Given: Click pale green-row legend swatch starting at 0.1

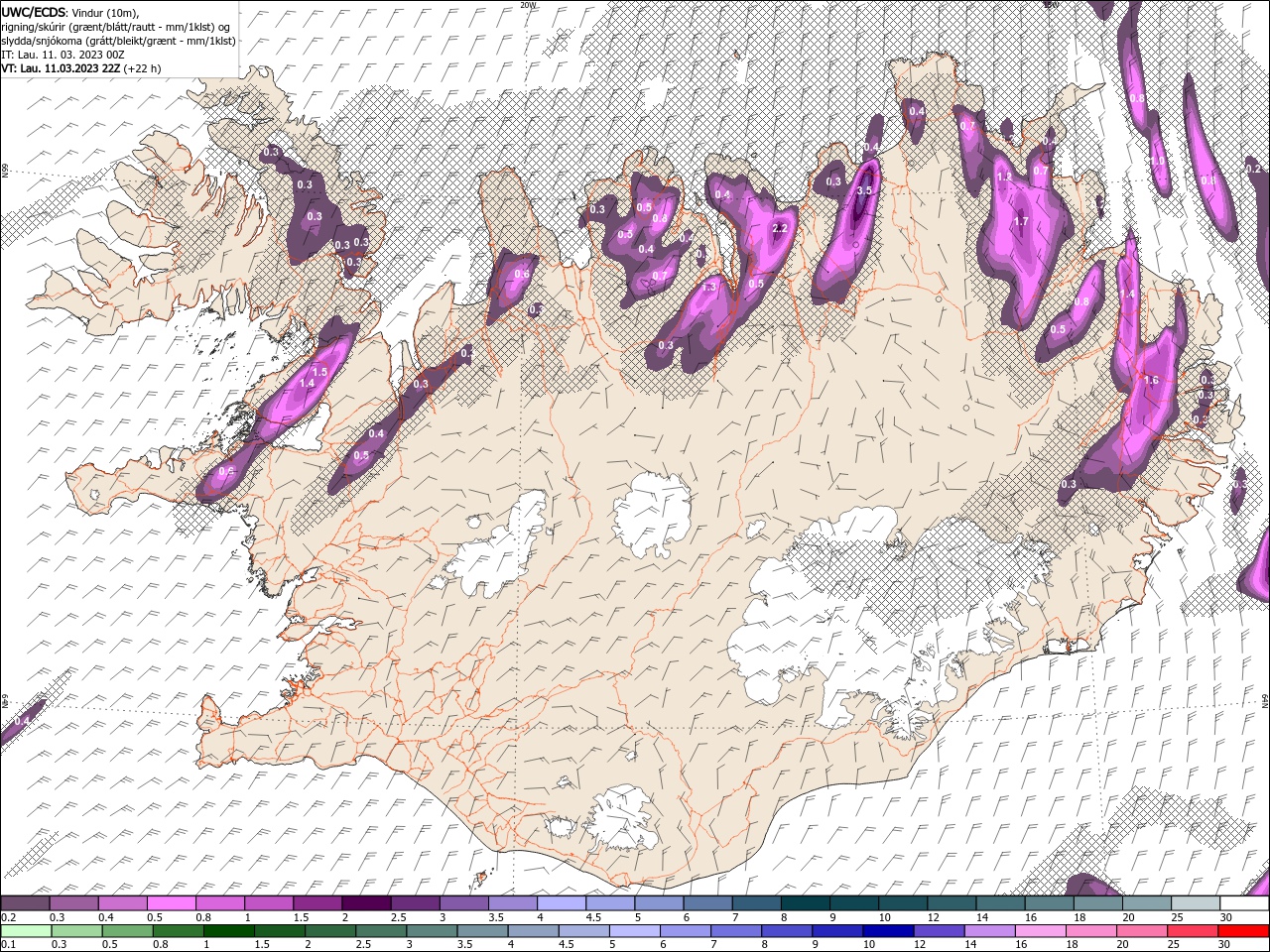Looking at the screenshot, I should [x=26, y=931].
